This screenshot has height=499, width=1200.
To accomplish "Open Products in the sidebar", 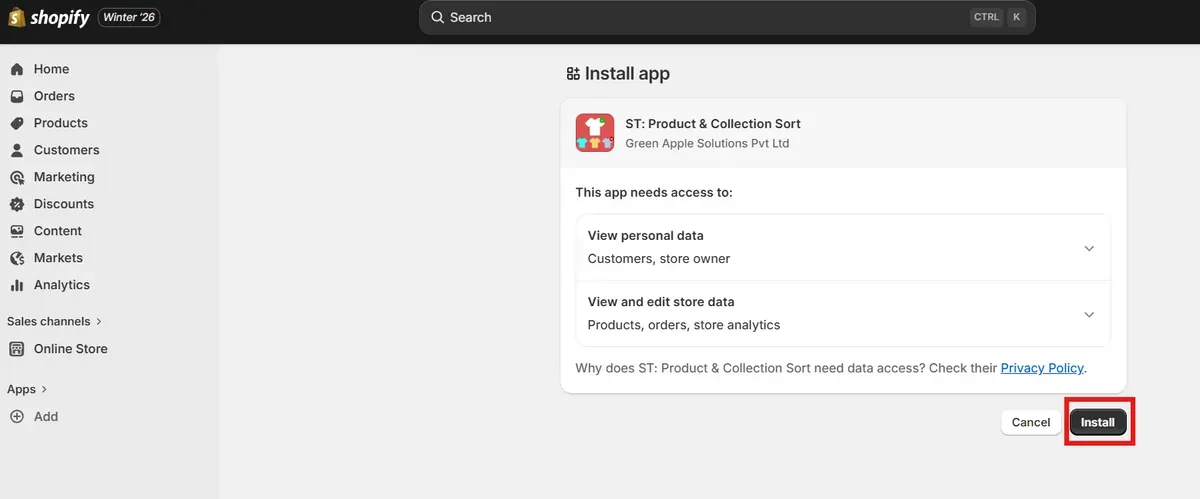I will point(61,123).
